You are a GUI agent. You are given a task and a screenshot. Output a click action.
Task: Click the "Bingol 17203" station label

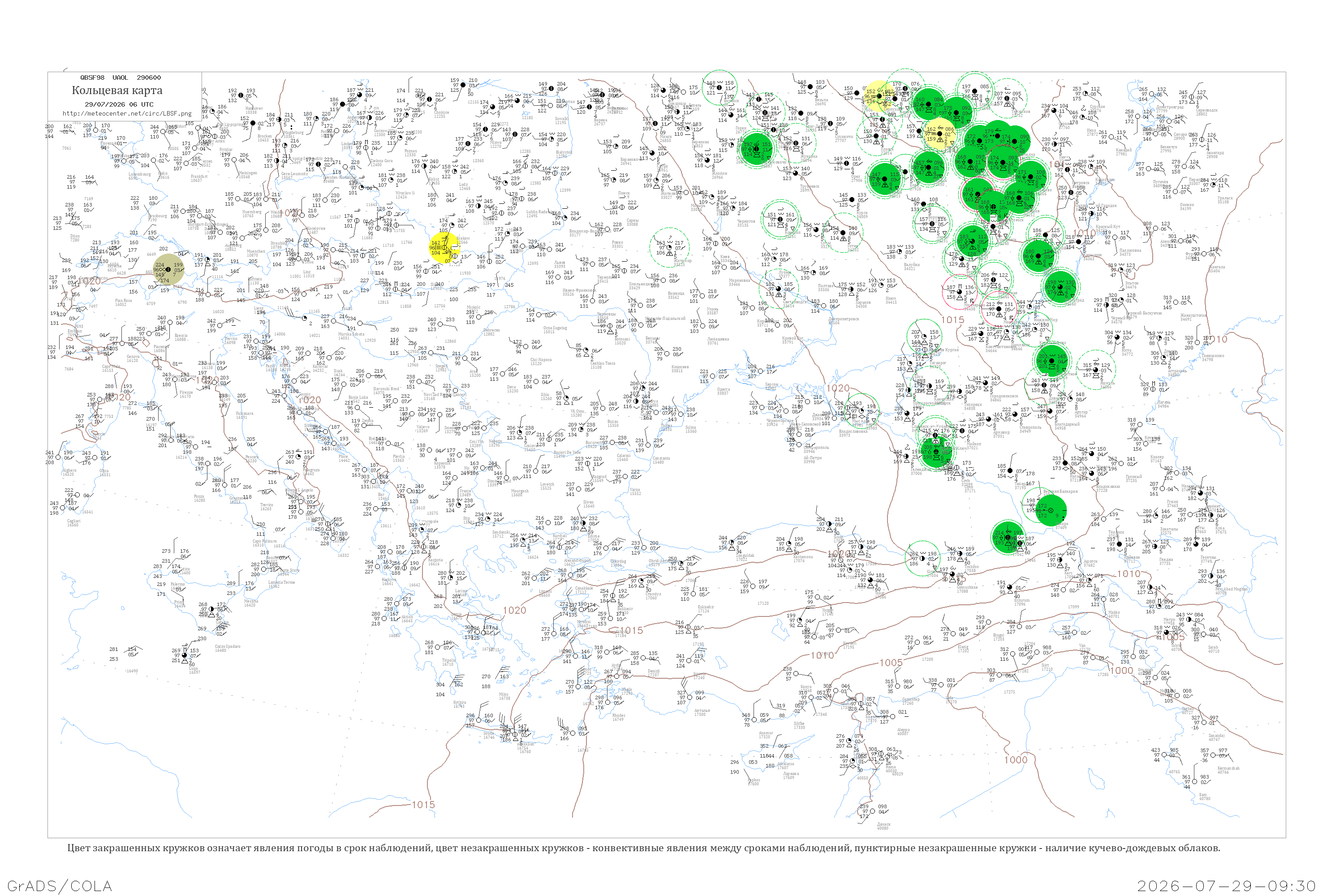tap(998, 637)
